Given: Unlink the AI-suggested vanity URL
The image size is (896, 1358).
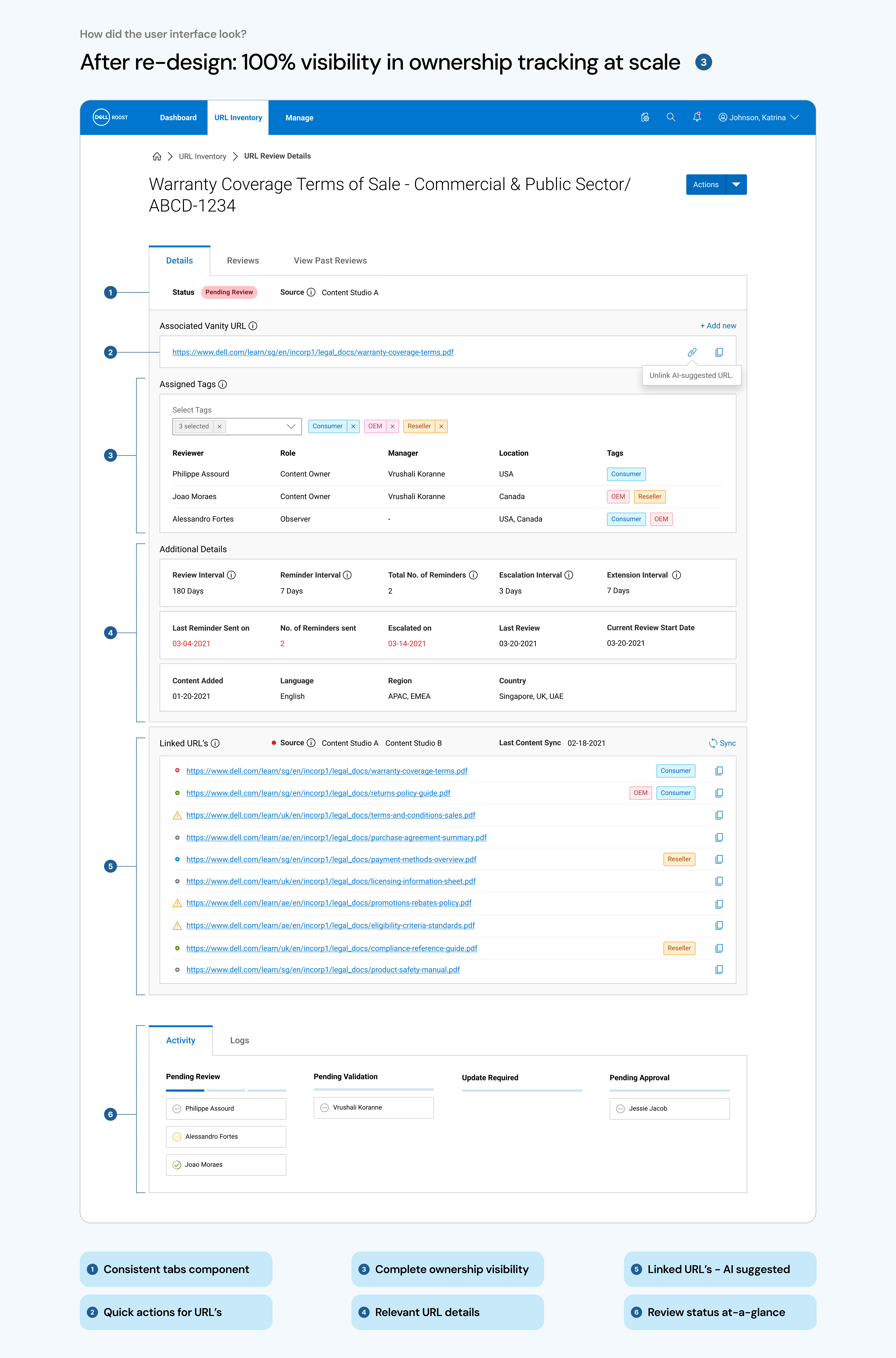Looking at the screenshot, I should tap(692, 352).
